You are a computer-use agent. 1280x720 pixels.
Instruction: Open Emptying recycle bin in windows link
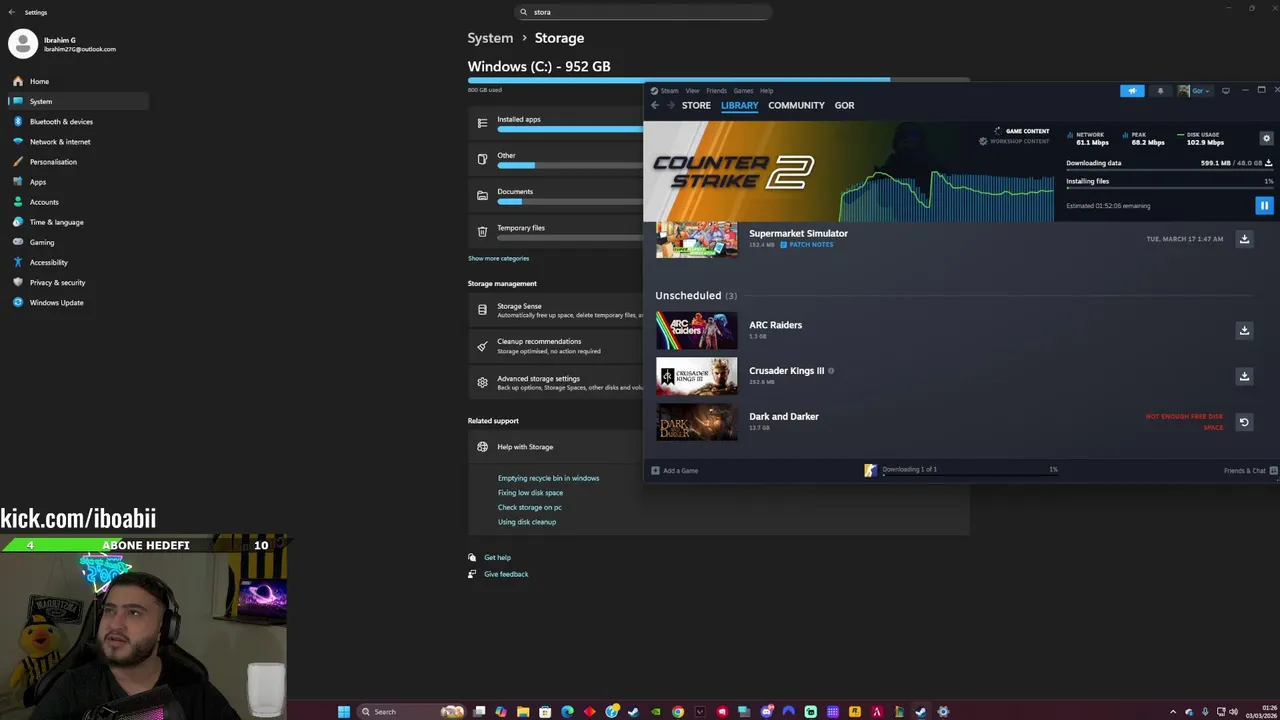point(548,478)
